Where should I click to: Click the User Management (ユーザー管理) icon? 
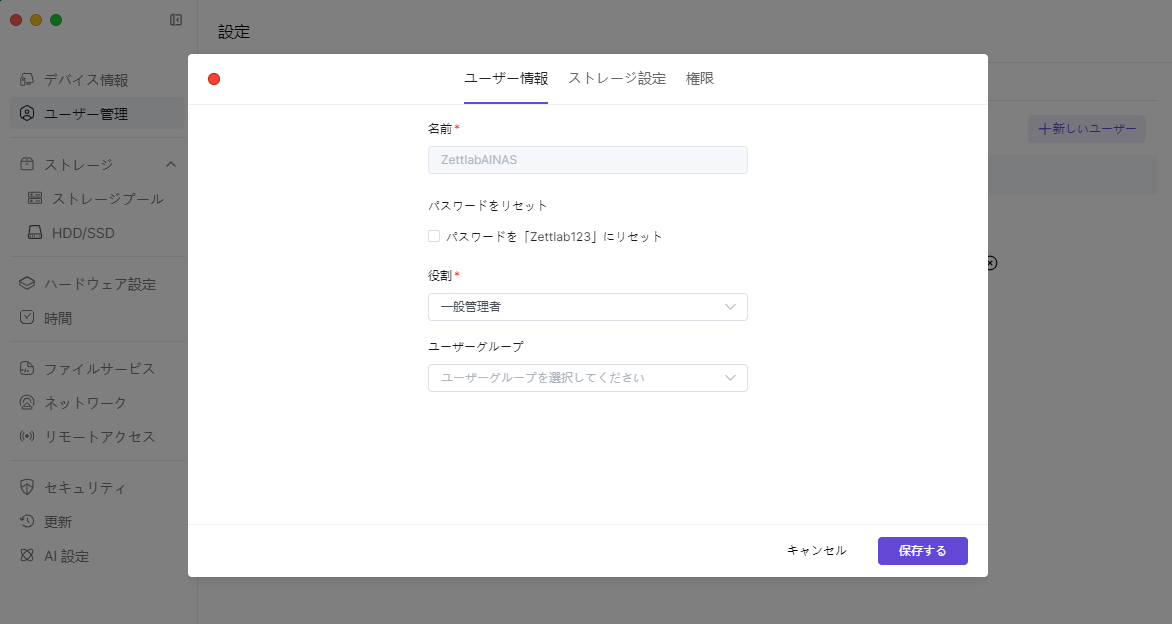pyautogui.click(x=27, y=114)
